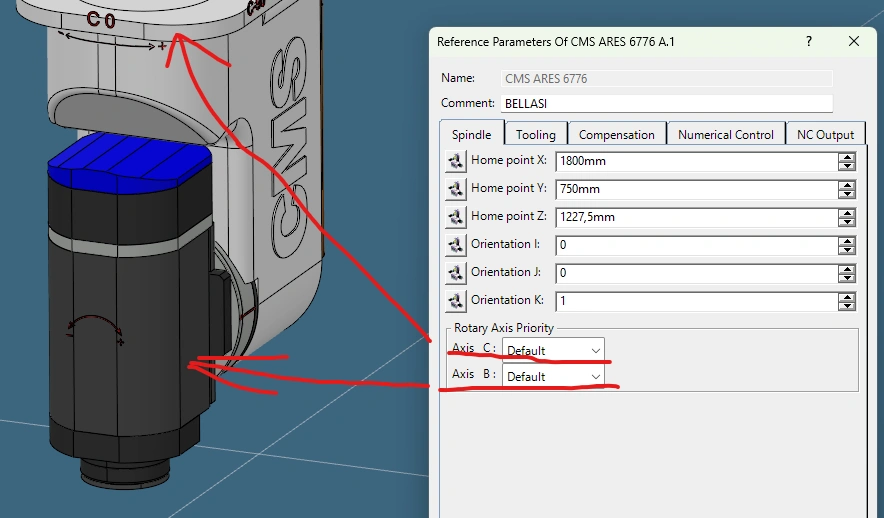The image size is (884, 518).
Task: Click the pick icon beside Orientation J
Action: [x=456, y=273]
